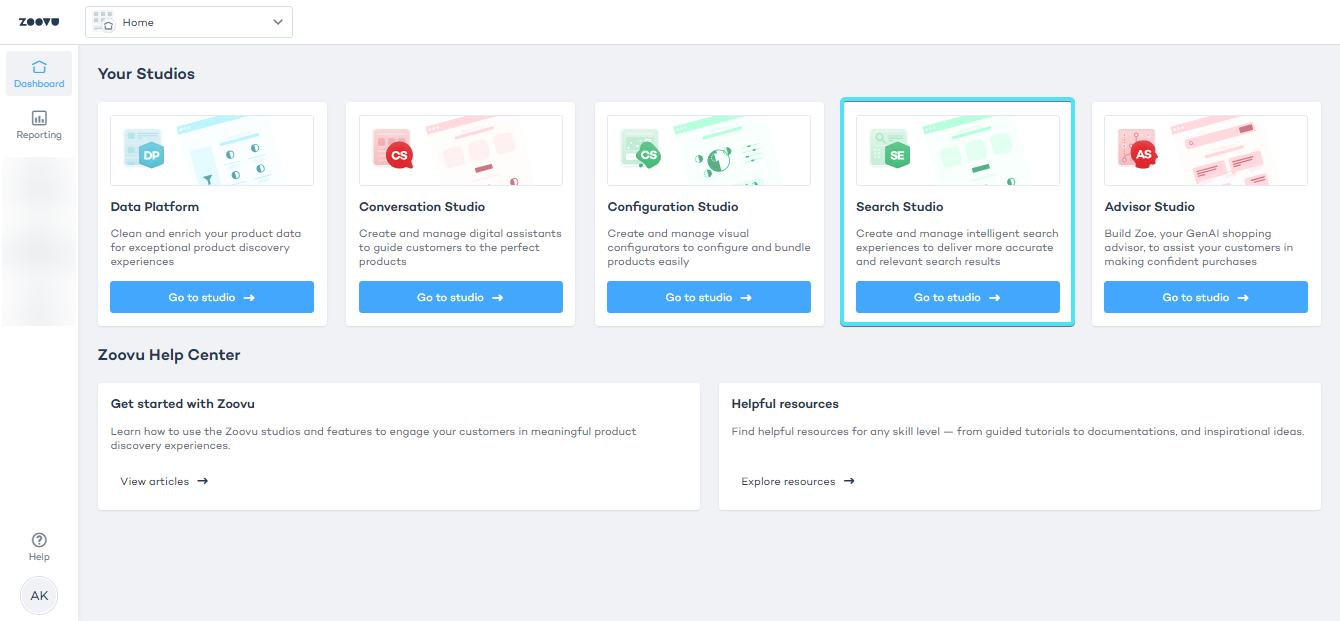Click the Search Studio SE illustration
This screenshot has width=1340, height=621.
pos(958,151)
